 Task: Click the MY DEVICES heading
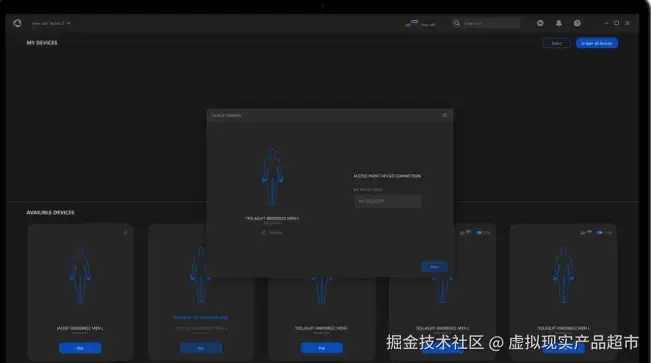pos(42,43)
